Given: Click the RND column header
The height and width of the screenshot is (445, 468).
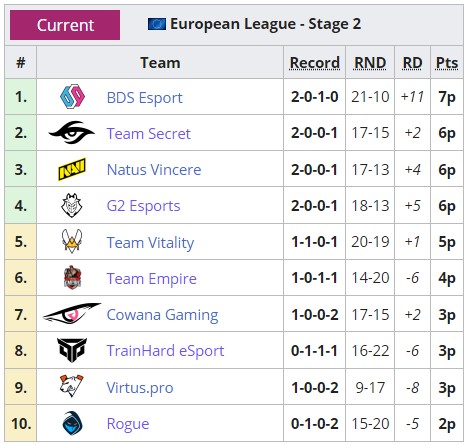Looking at the screenshot, I should click(x=370, y=63).
